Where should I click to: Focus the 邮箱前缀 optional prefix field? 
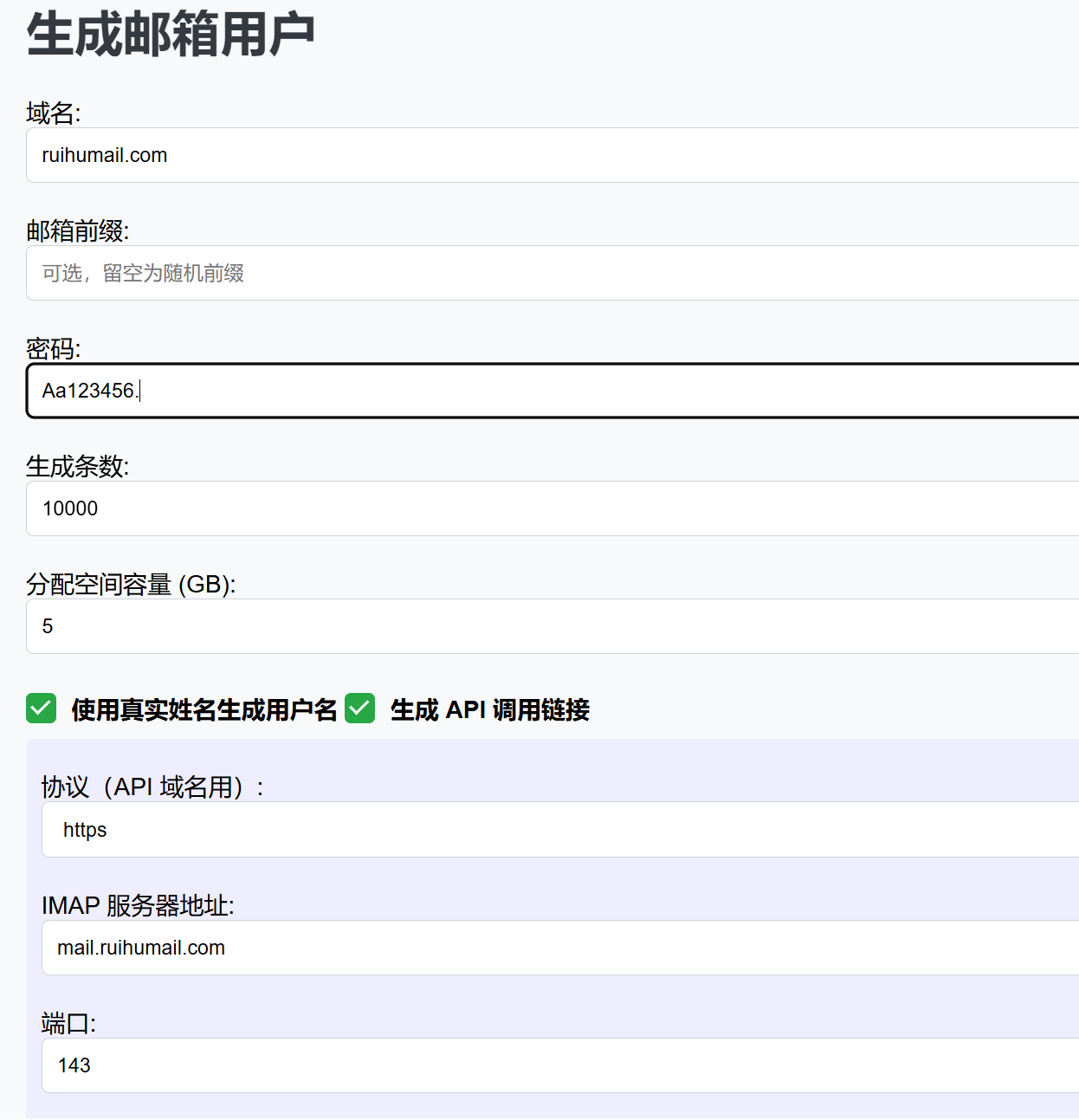point(552,273)
